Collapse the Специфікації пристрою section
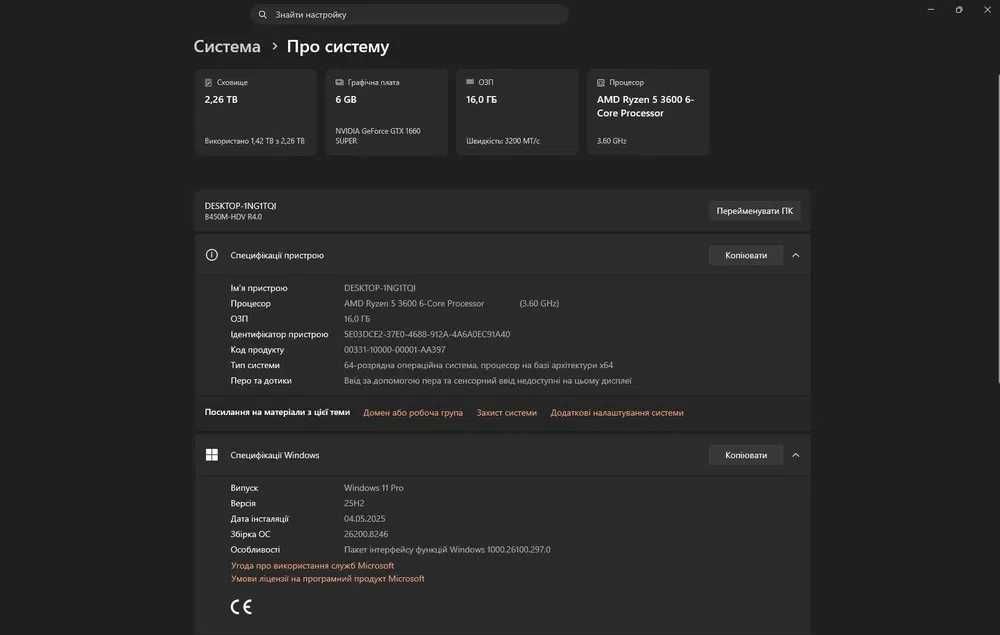The width and height of the screenshot is (1000, 635). (795, 255)
